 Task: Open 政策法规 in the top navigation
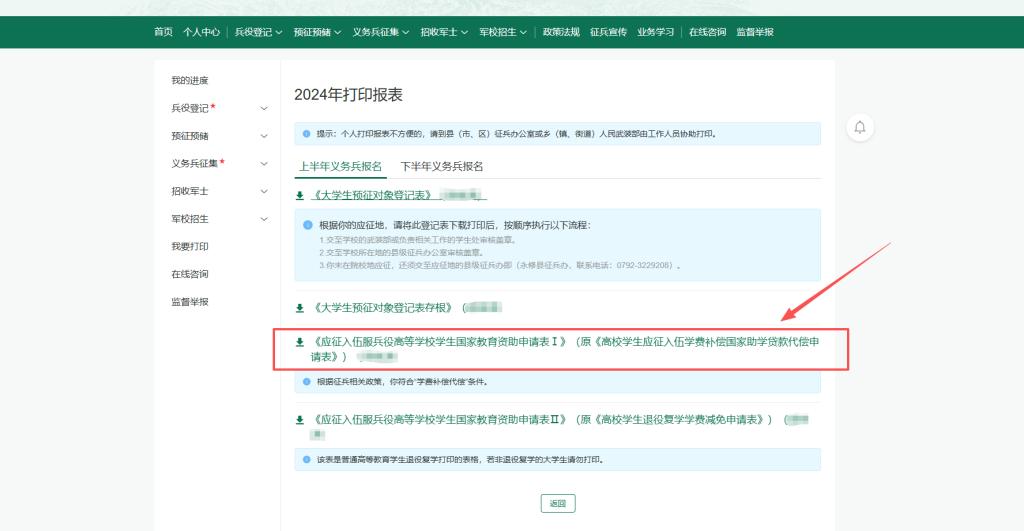561,32
